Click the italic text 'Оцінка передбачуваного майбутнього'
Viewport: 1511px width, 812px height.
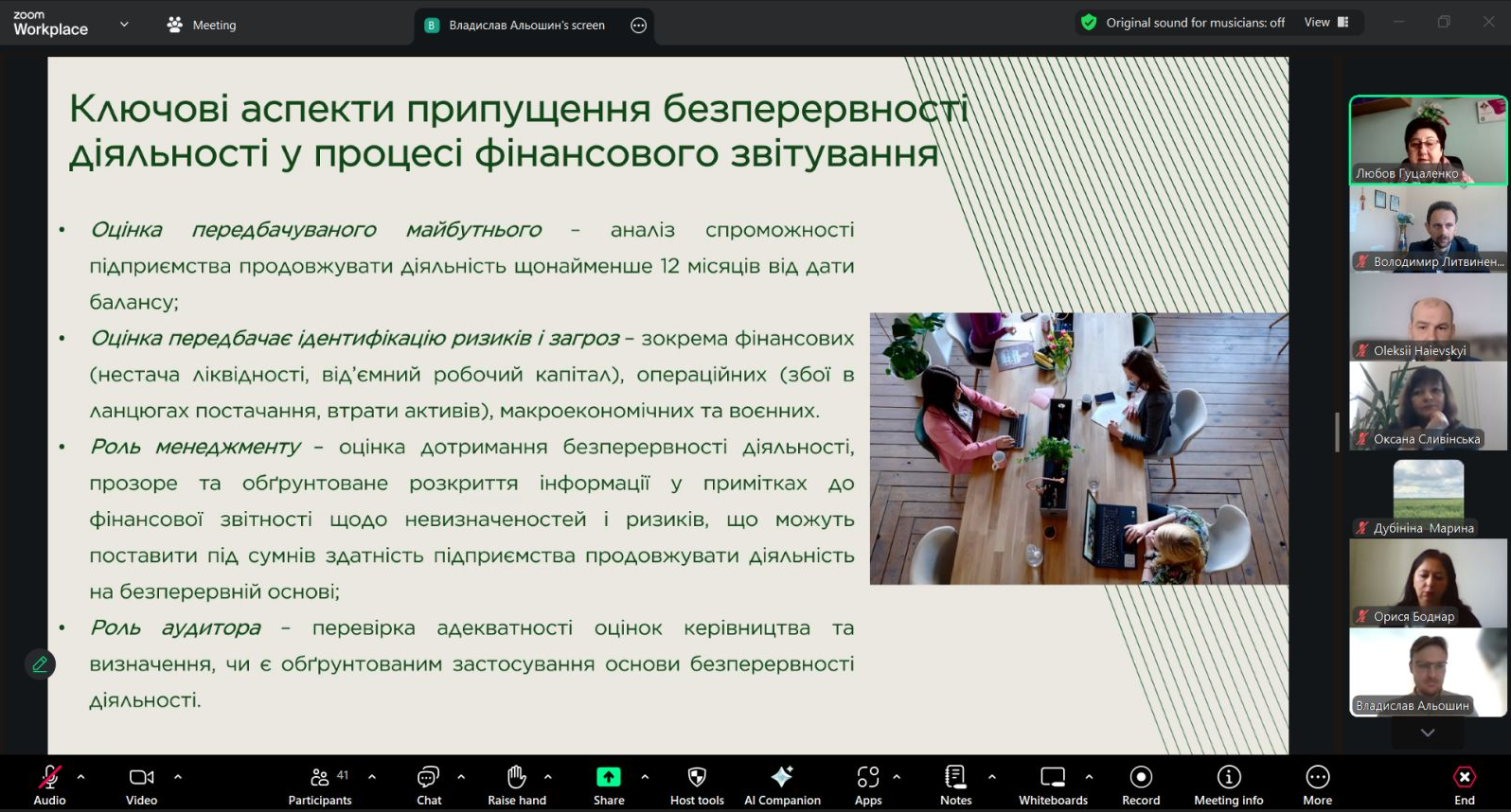point(316,230)
